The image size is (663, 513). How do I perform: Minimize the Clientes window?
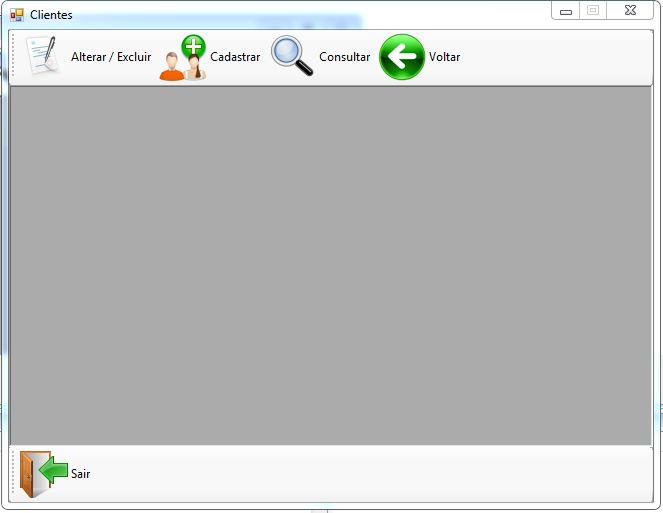(566, 11)
